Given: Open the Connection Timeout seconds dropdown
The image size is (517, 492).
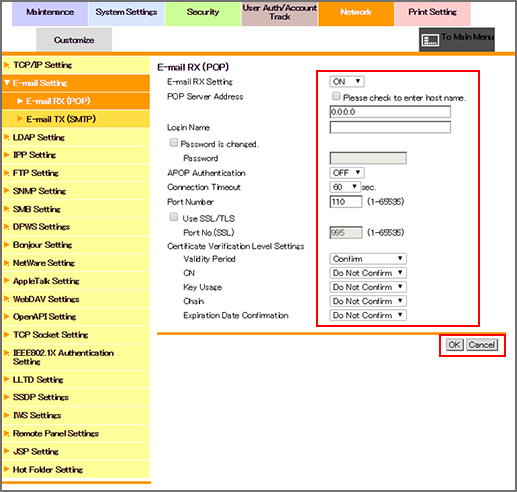Looking at the screenshot, I should click(x=345, y=187).
